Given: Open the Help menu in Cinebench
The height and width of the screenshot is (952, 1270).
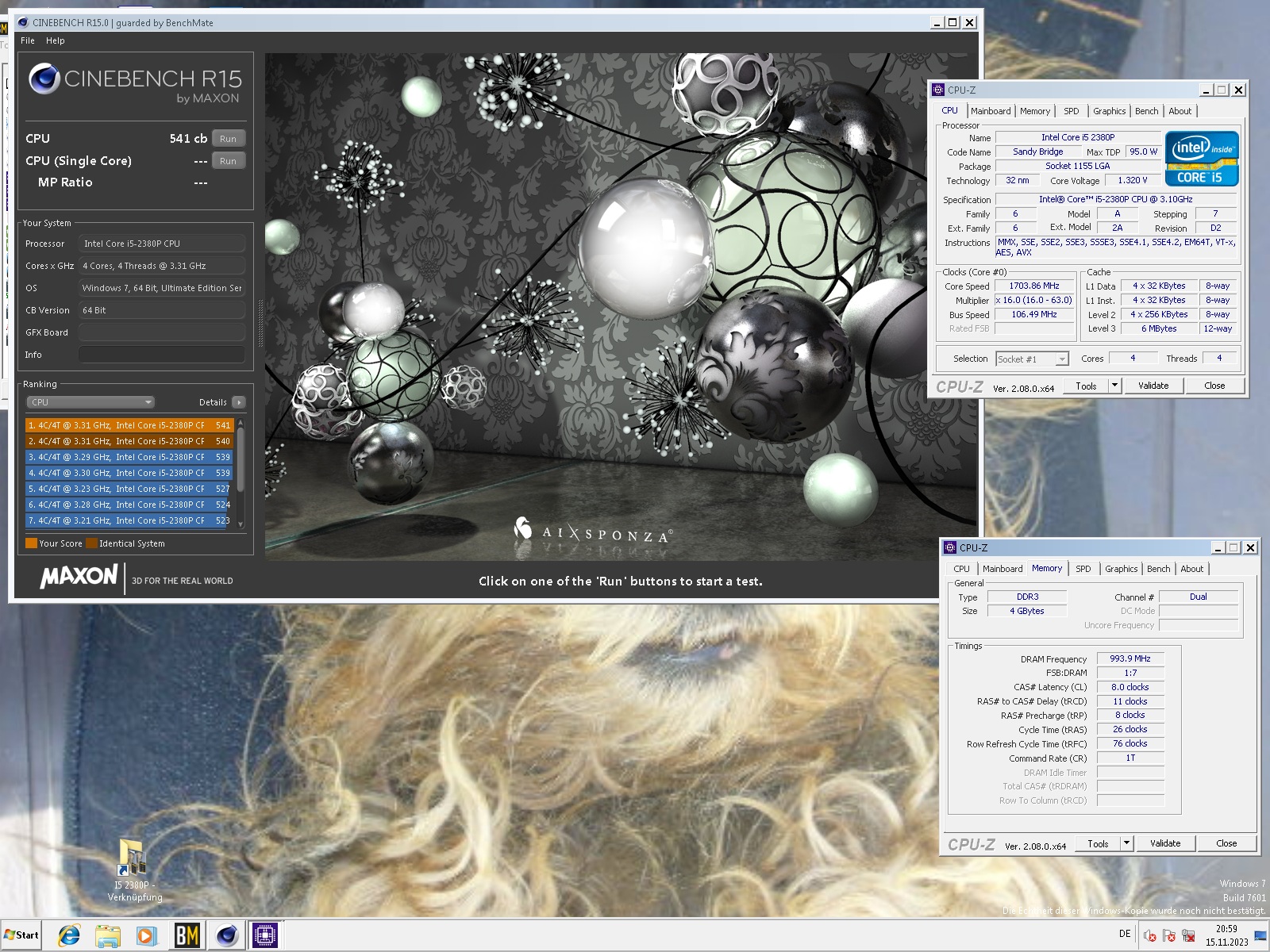Looking at the screenshot, I should pyautogui.click(x=56, y=40).
